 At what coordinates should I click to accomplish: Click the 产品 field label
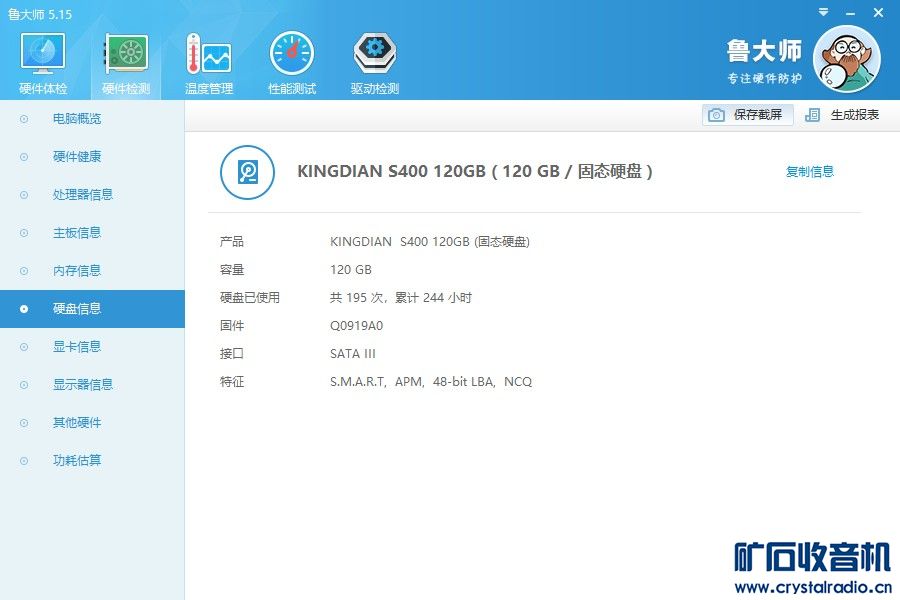pyautogui.click(x=232, y=242)
